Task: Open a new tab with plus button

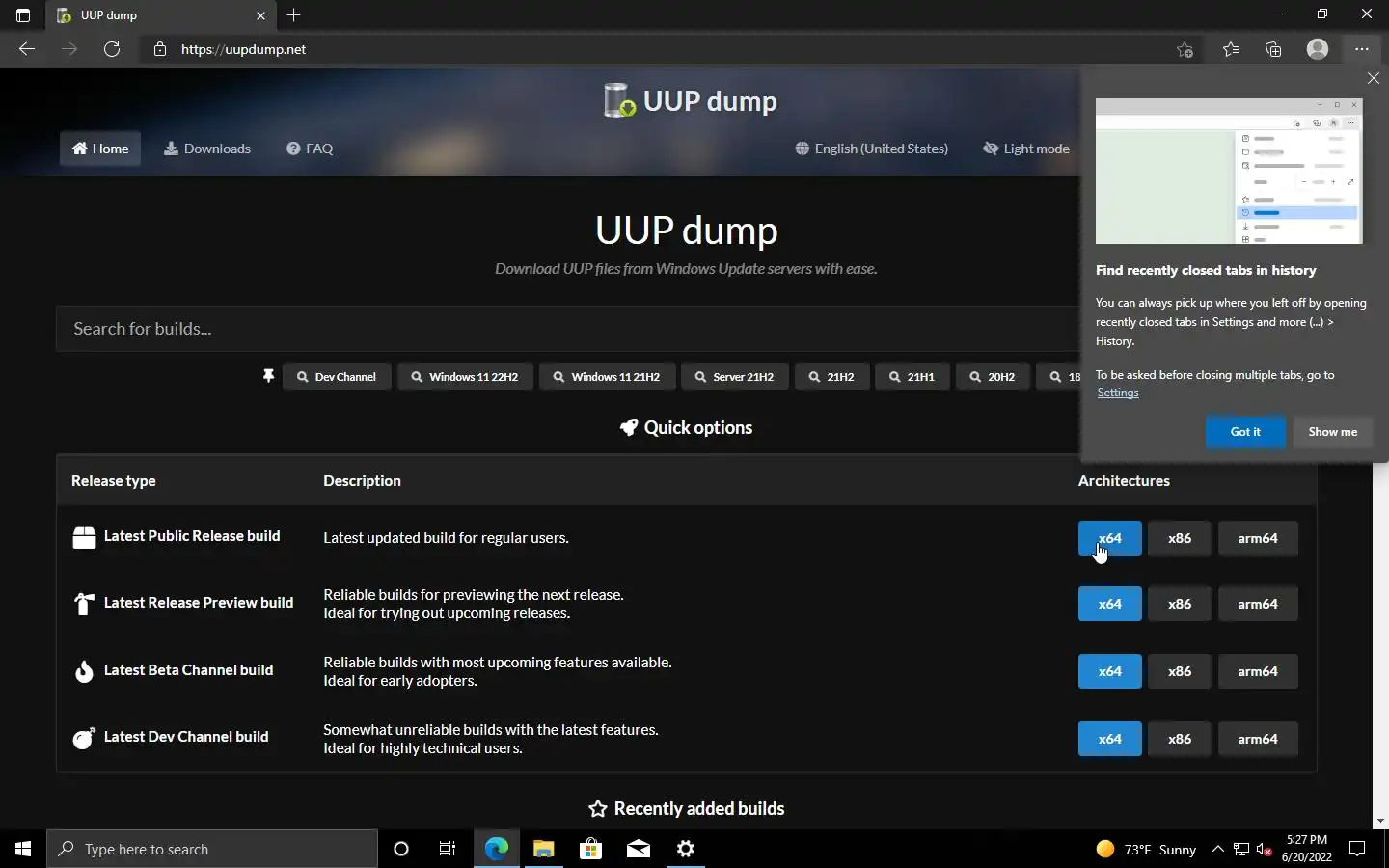Action: click(x=294, y=15)
